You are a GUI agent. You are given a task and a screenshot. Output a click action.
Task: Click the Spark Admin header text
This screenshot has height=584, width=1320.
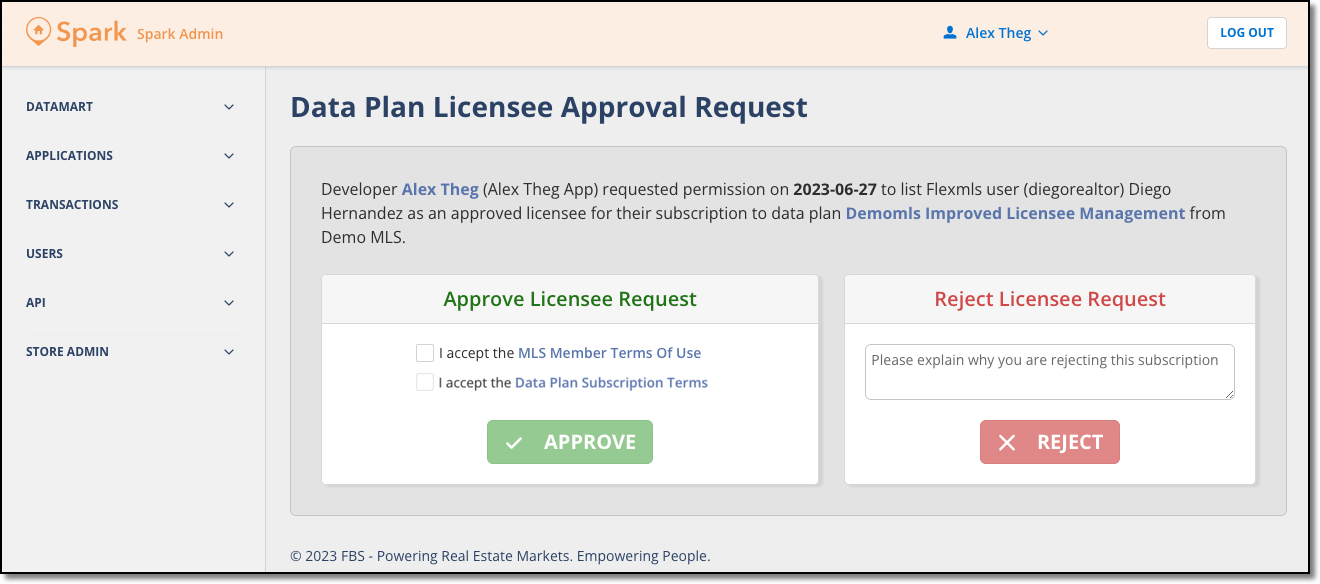click(180, 34)
